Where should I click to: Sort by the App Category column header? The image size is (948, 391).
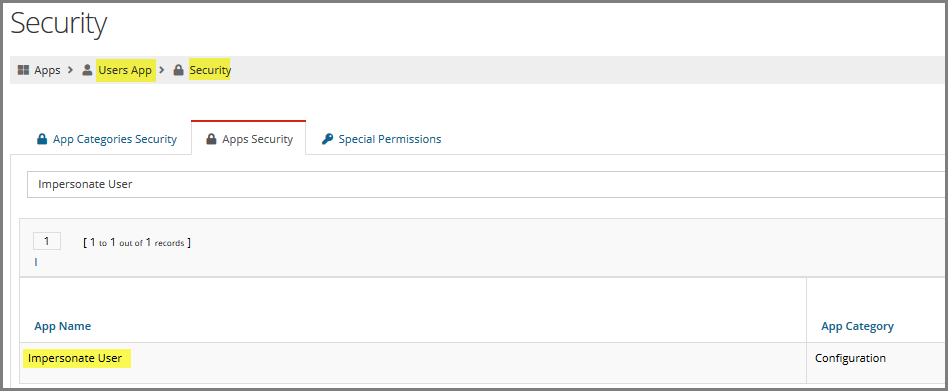coord(857,326)
